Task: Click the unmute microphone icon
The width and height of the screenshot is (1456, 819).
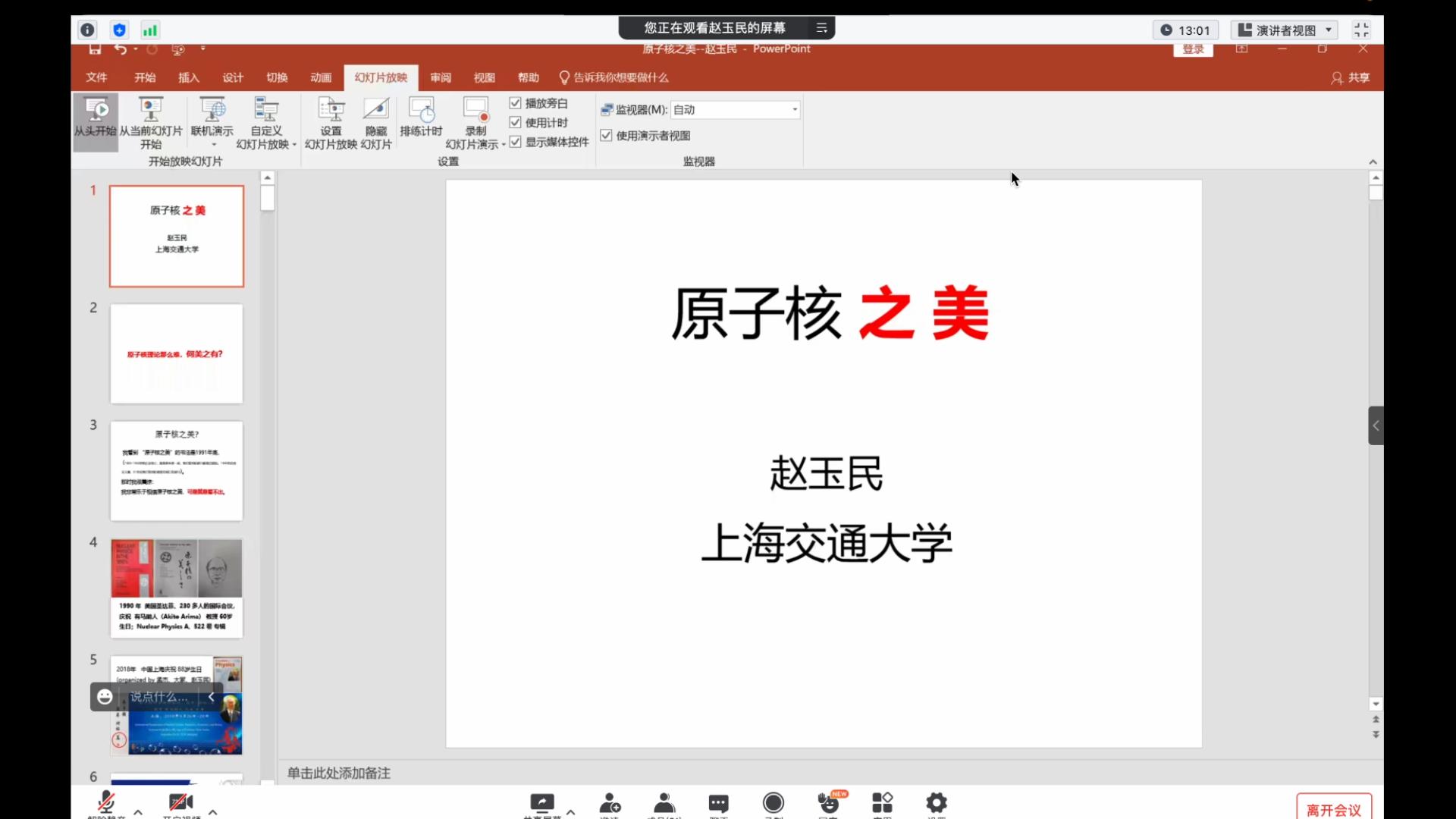Action: coord(106,802)
